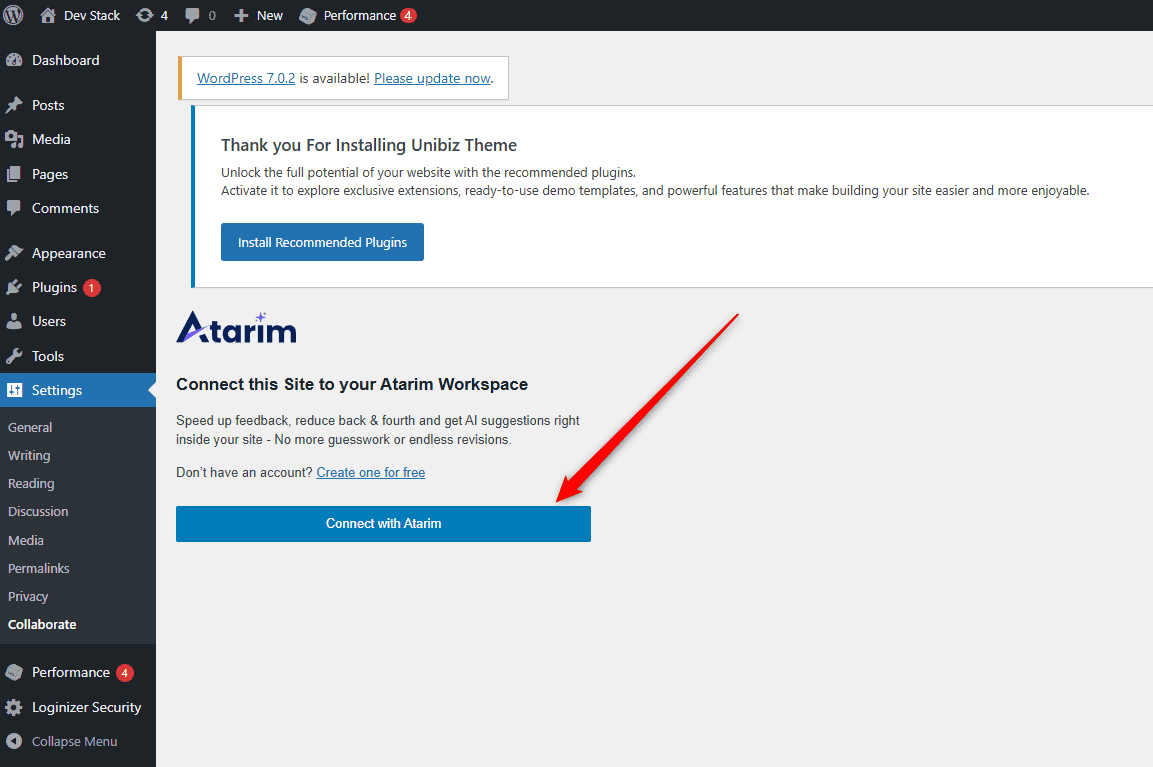Click the New label in admin bar

[270, 15]
